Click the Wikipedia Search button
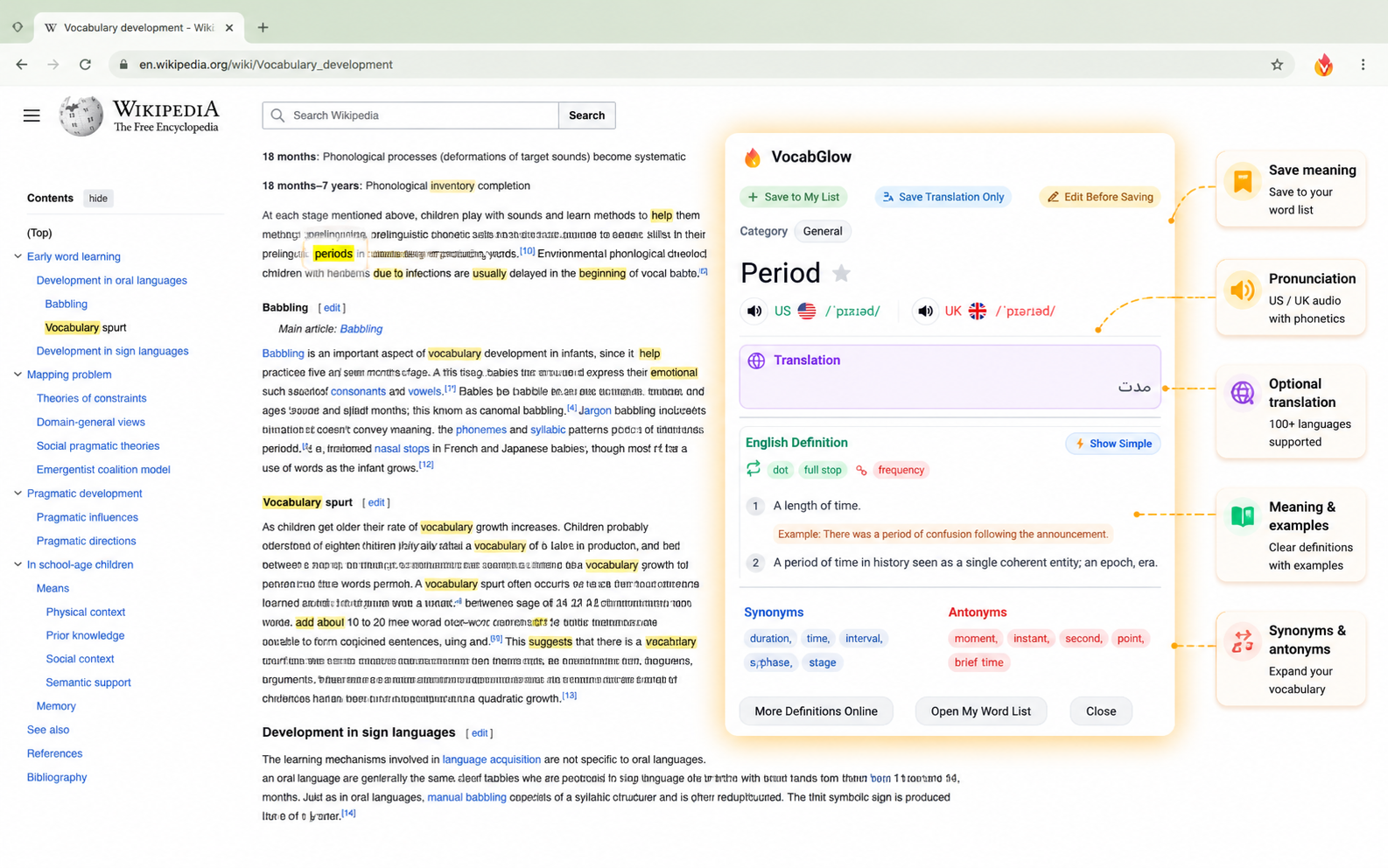The width and height of the screenshot is (1388, 868). [x=586, y=115]
